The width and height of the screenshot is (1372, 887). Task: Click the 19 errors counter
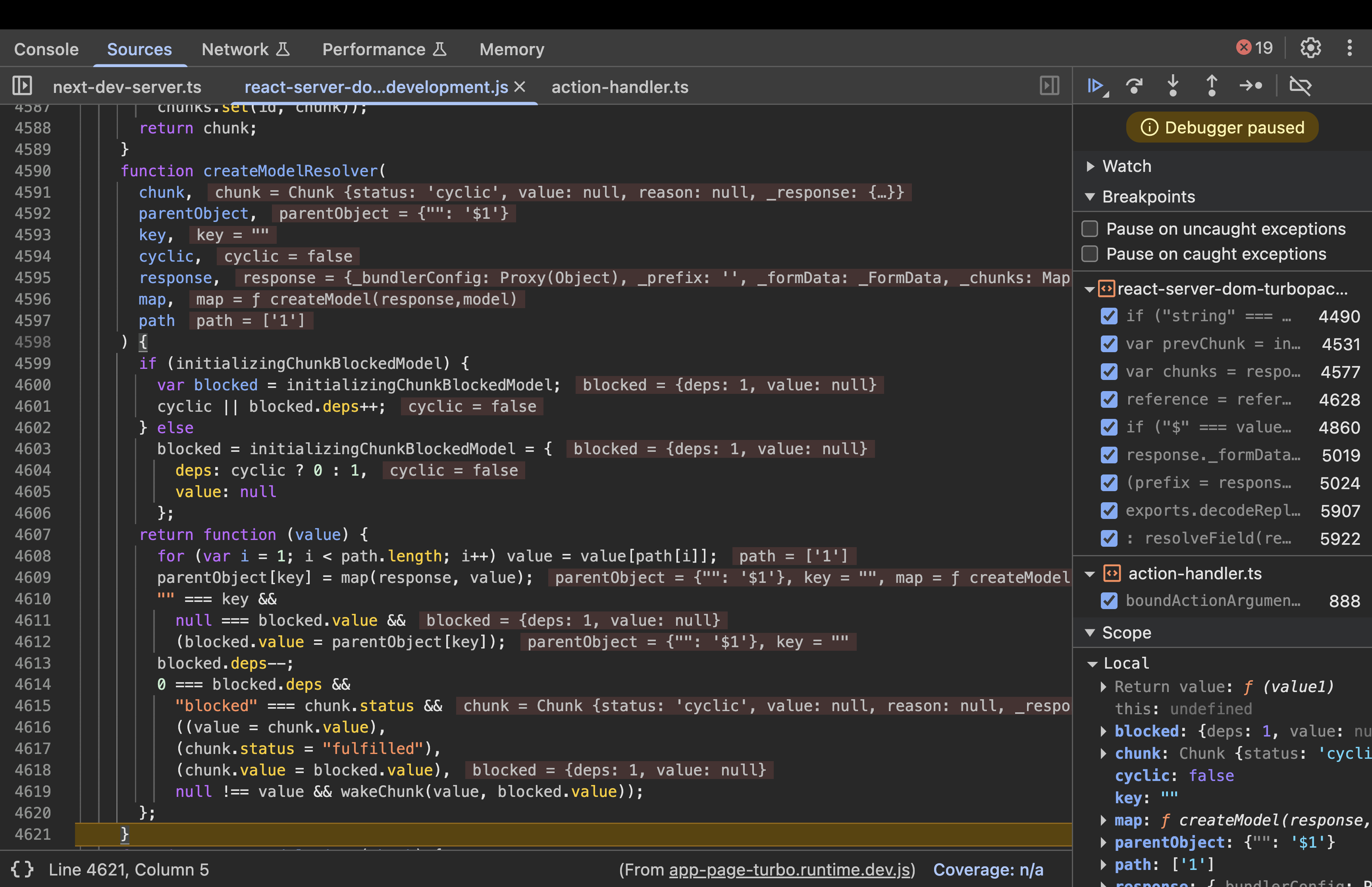pyautogui.click(x=1255, y=48)
